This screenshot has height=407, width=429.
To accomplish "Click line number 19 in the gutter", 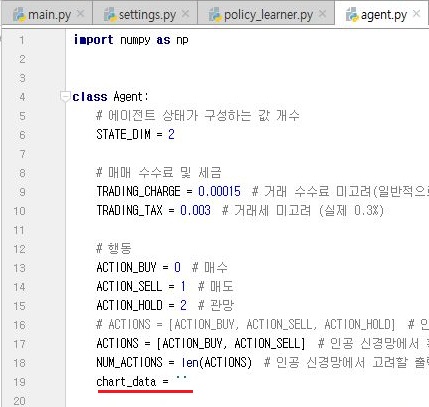I will (19, 382).
